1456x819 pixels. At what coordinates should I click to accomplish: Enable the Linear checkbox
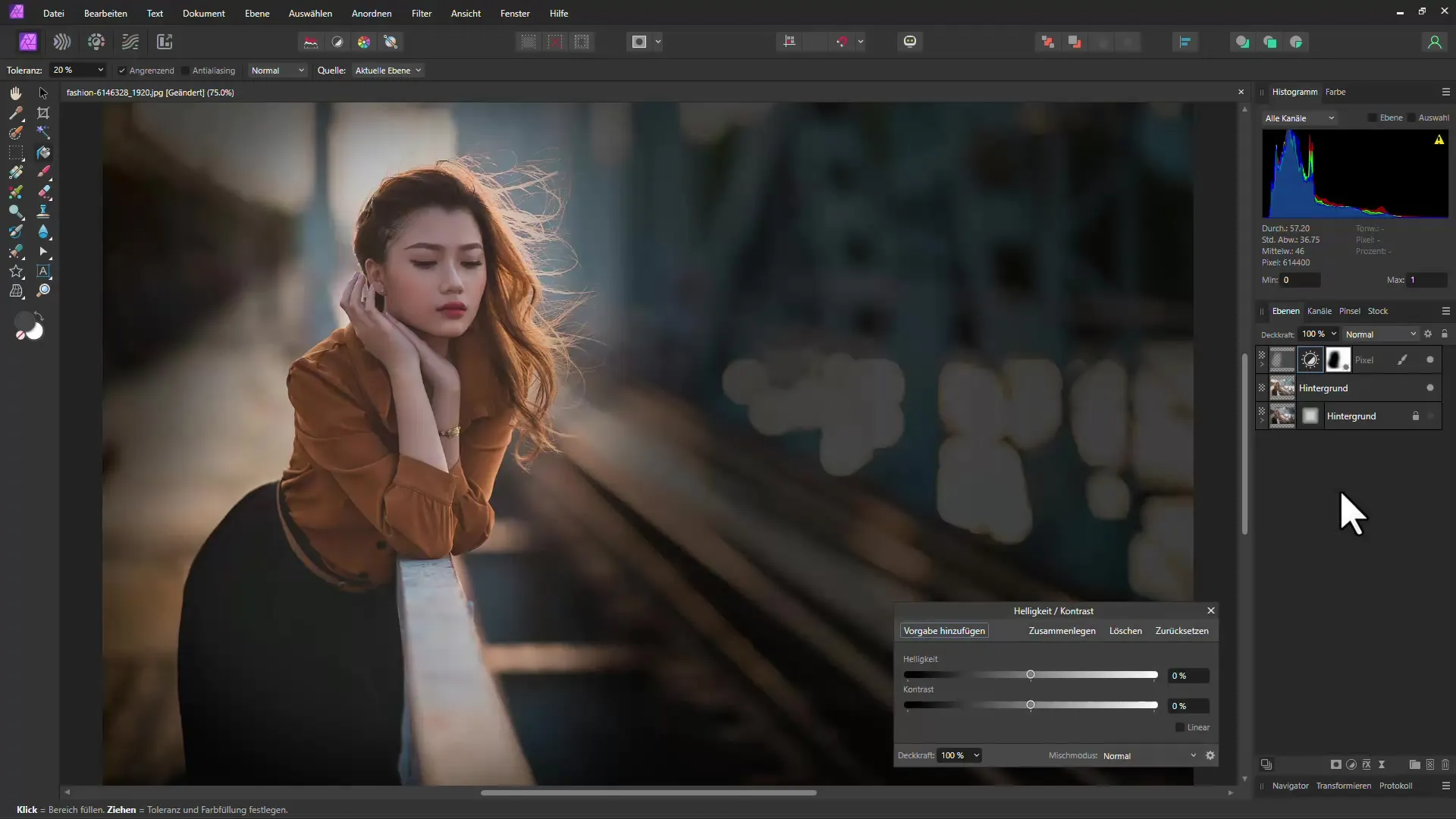pos(1180,727)
